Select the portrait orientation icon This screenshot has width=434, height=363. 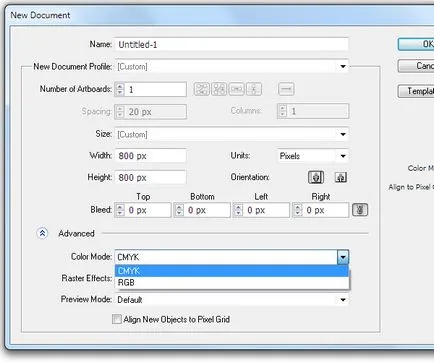tap(316, 177)
